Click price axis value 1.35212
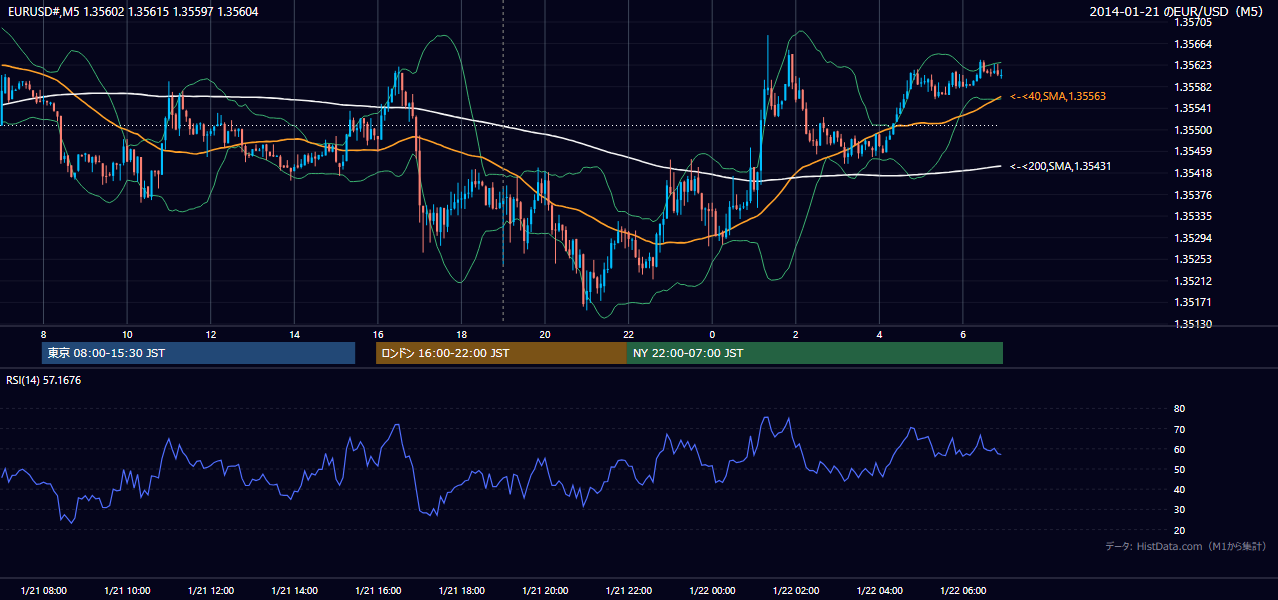1278x600 pixels. (1193, 281)
